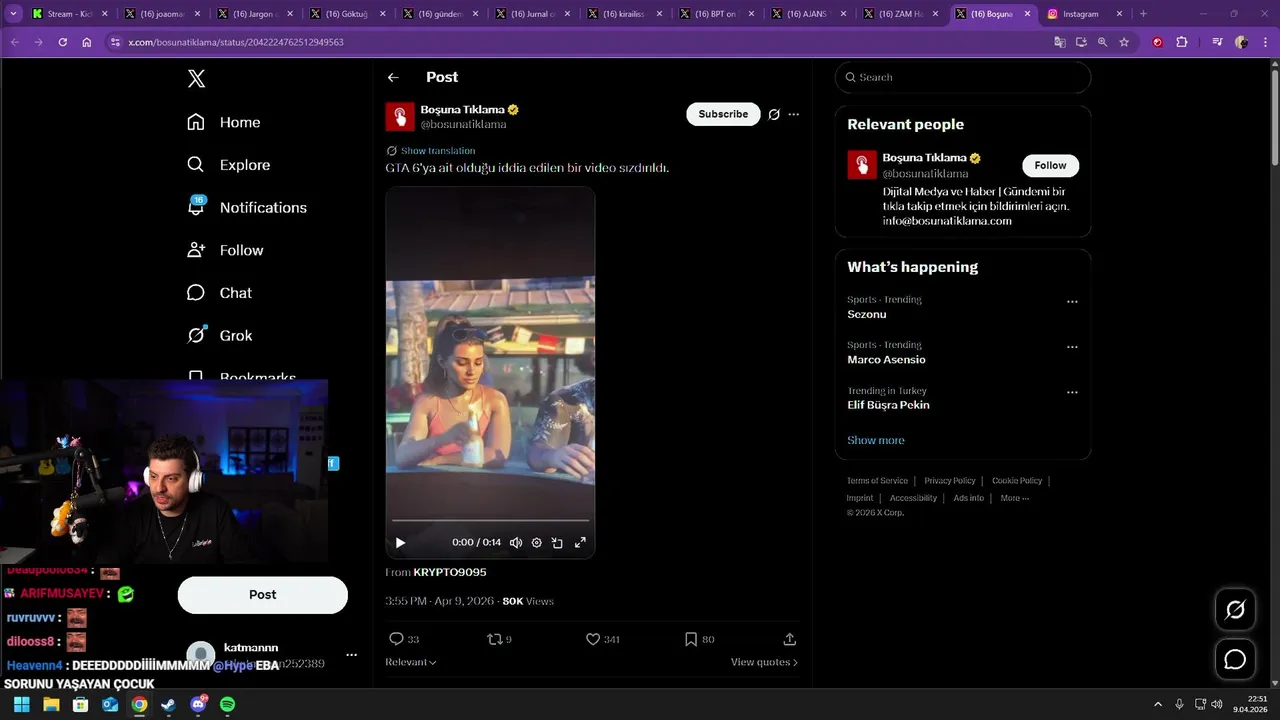Screen dimensions: 1280x720
Task: Open Privacy Policy link
Action: click(949, 481)
